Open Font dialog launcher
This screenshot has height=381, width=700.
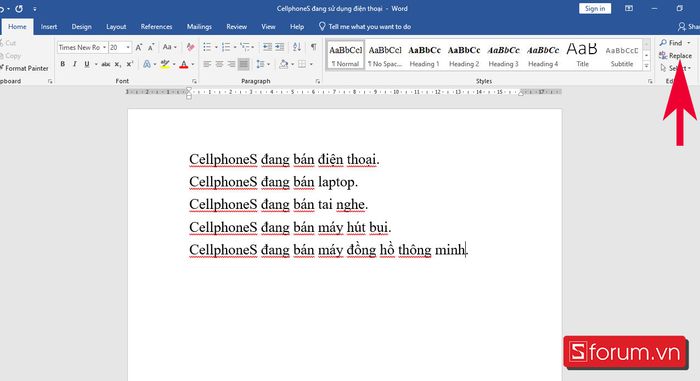point(194,81)
